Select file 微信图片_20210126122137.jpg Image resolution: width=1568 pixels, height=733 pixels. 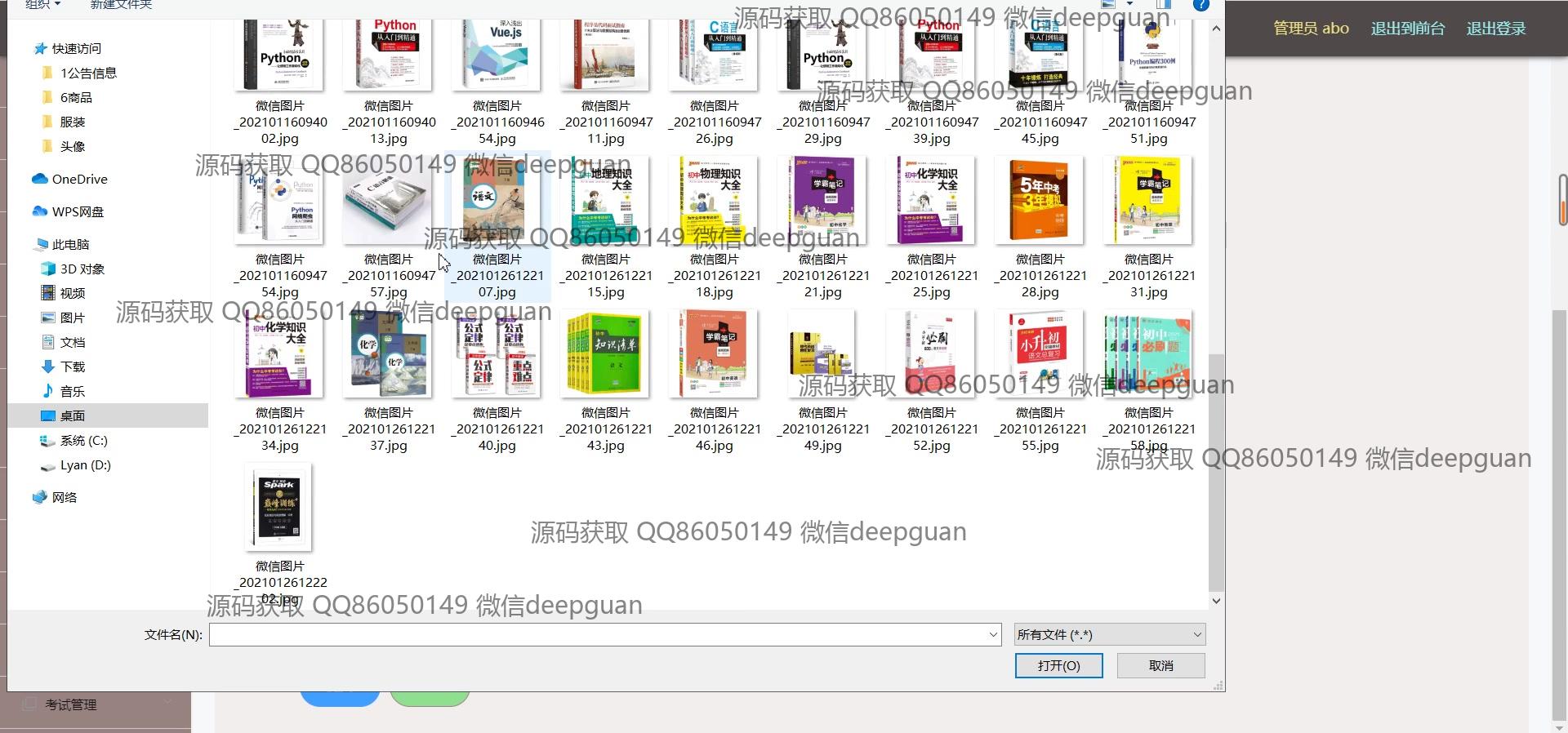389,380
